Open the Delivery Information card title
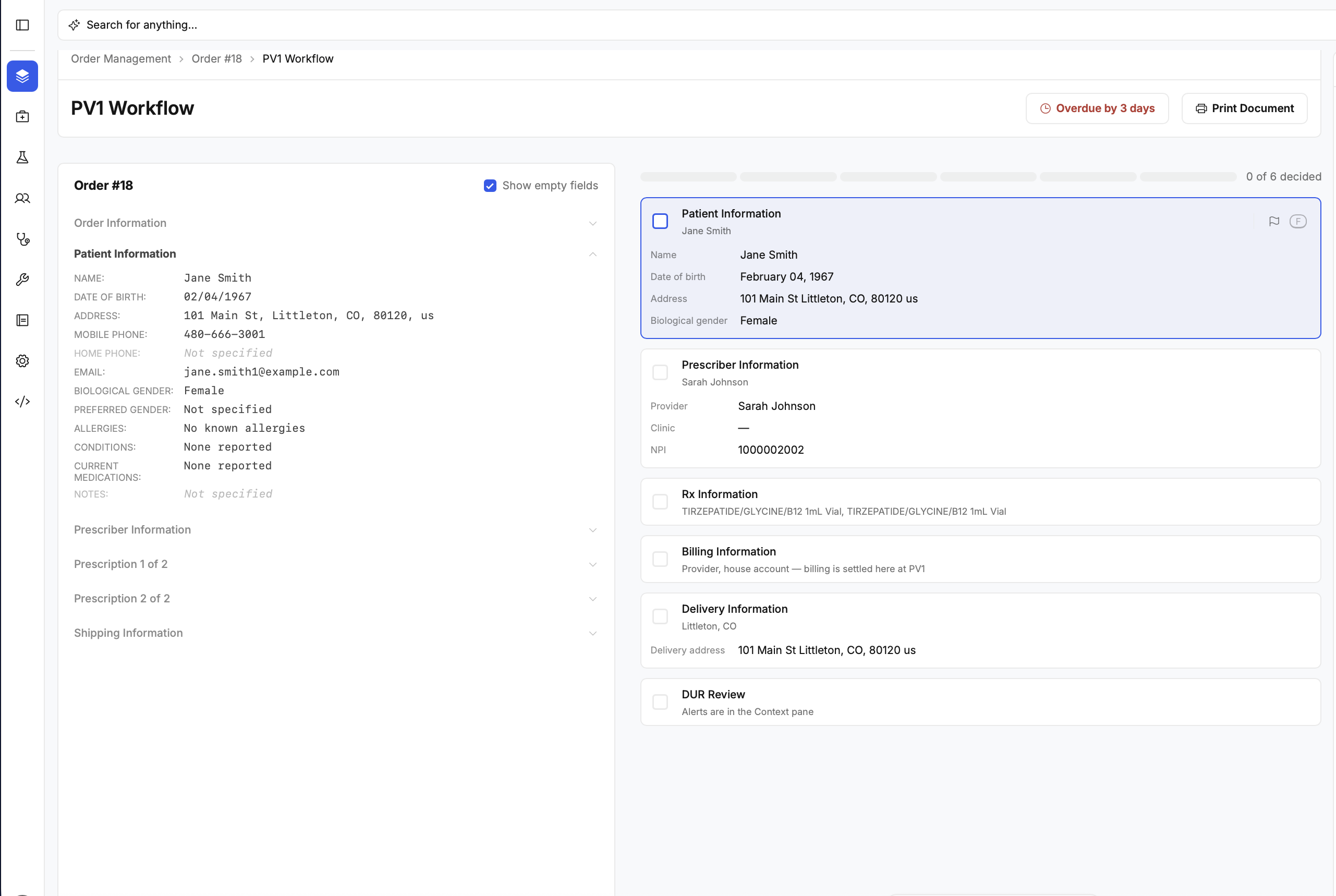The width and height of the screenshot is (1336, 896). (735, 609)
